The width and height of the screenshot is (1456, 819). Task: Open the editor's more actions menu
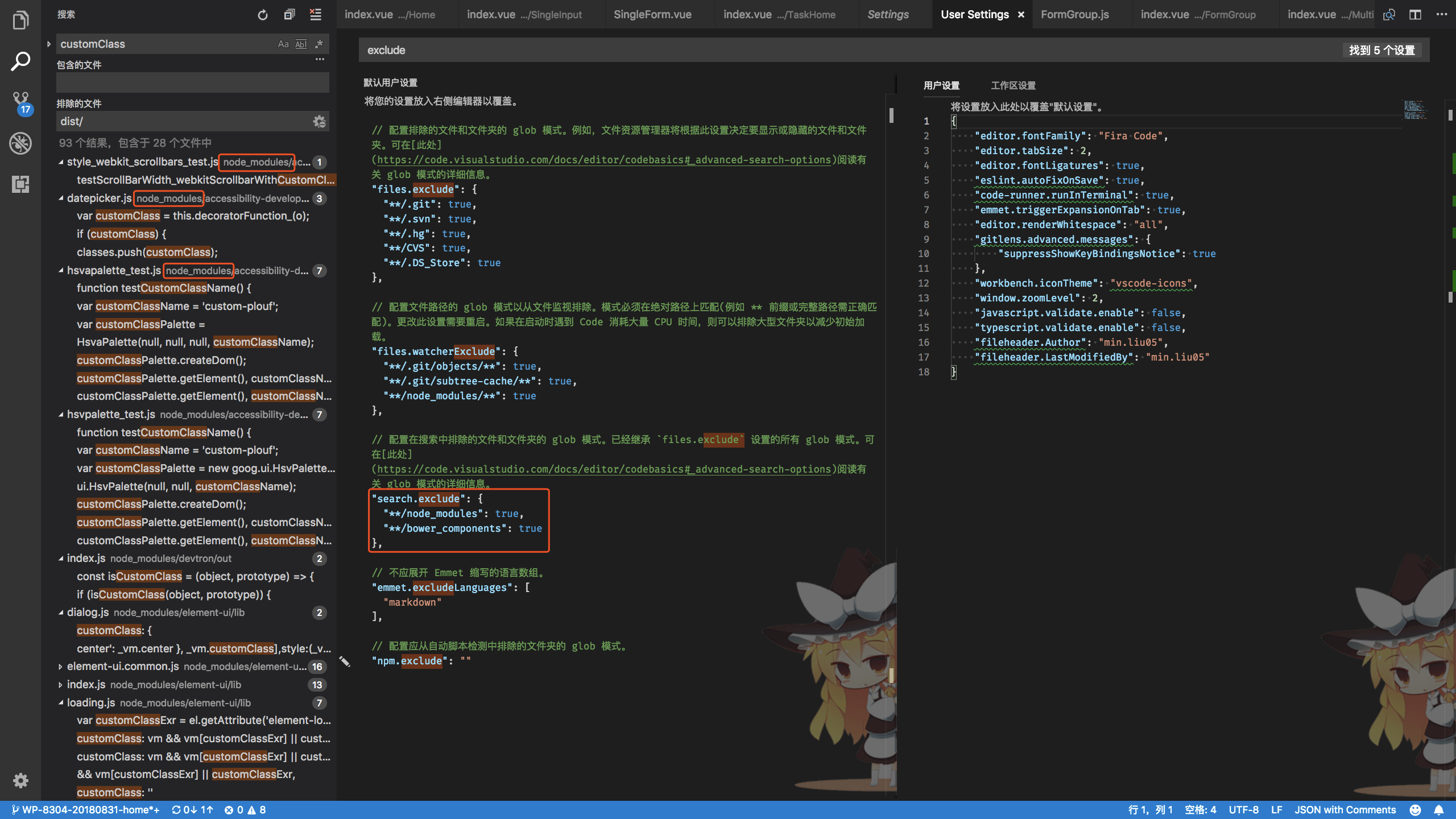[x=1441, y=15]
